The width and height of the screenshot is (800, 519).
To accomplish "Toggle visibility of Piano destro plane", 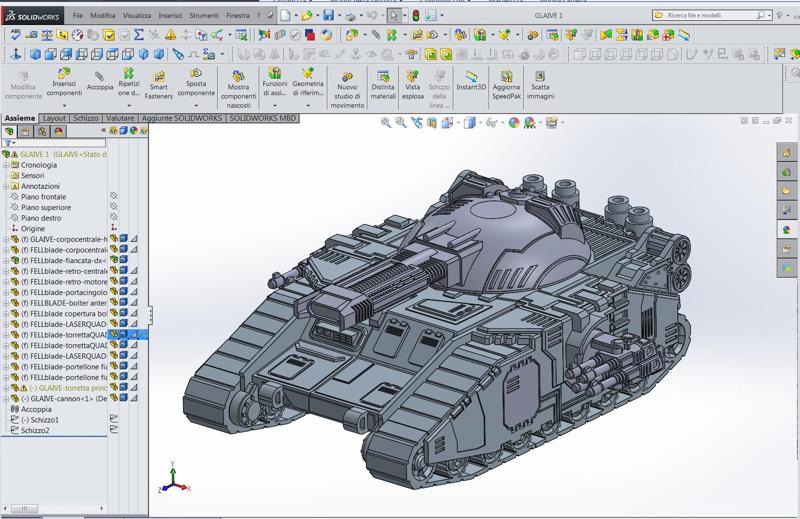I will [x=114, y=218].
